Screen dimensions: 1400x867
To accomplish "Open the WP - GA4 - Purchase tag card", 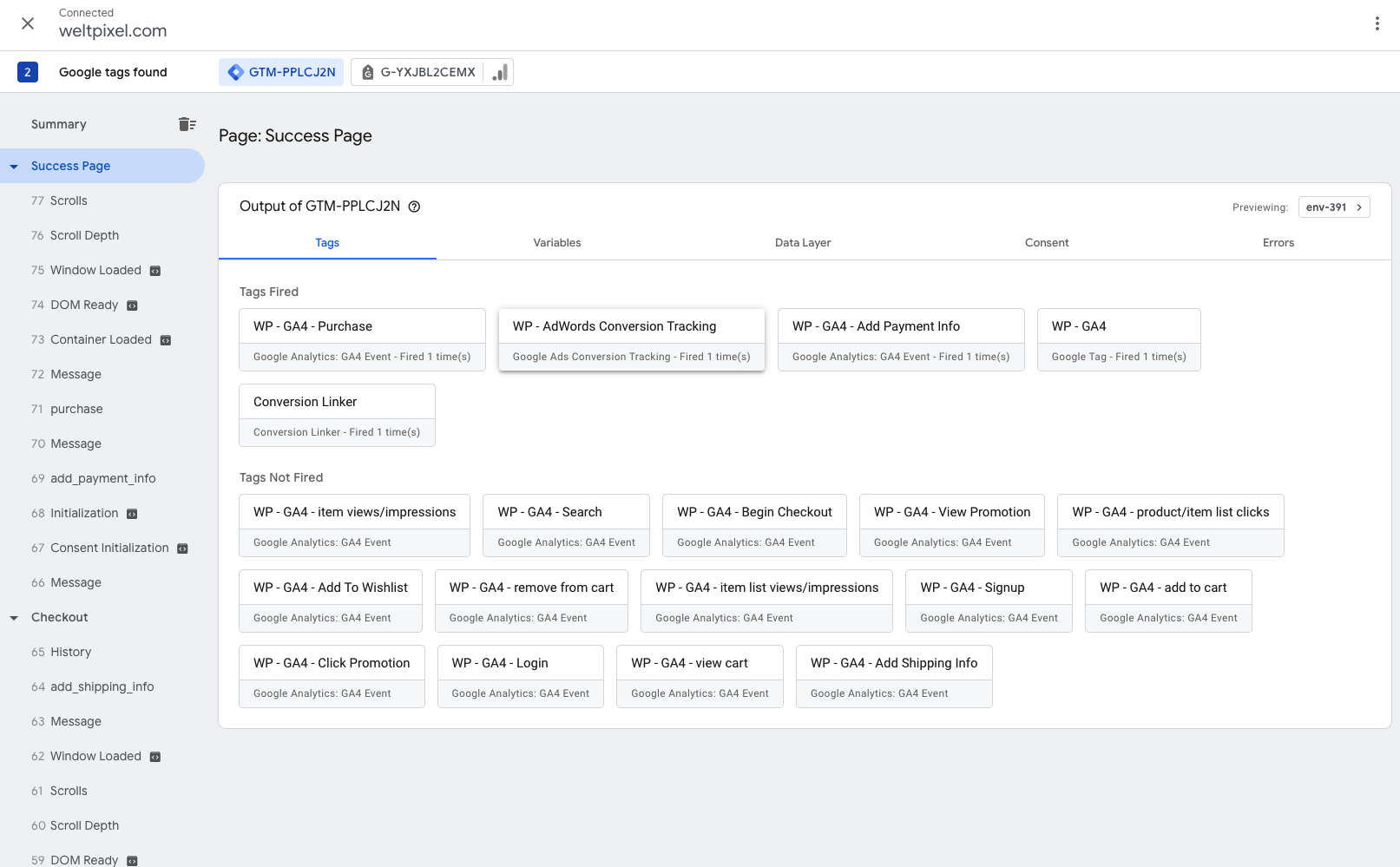I will click(x=362, y=339).
